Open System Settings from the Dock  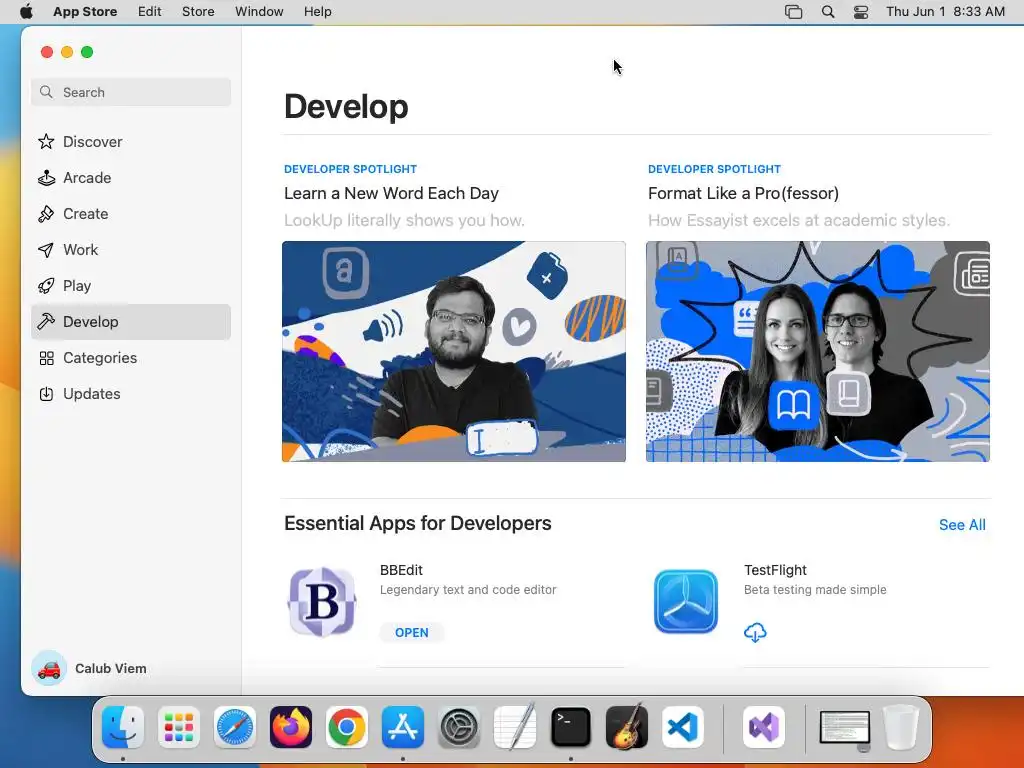(x=458, y=727)
